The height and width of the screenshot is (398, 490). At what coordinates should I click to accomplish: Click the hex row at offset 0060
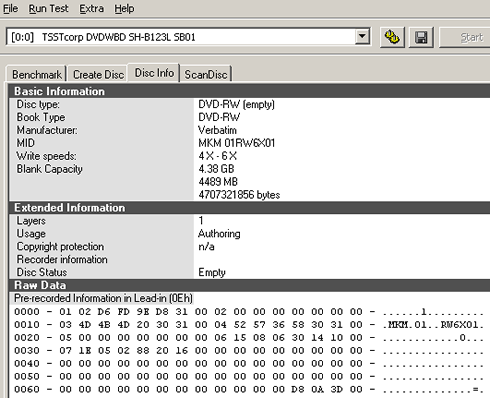[x=249, y=389]
